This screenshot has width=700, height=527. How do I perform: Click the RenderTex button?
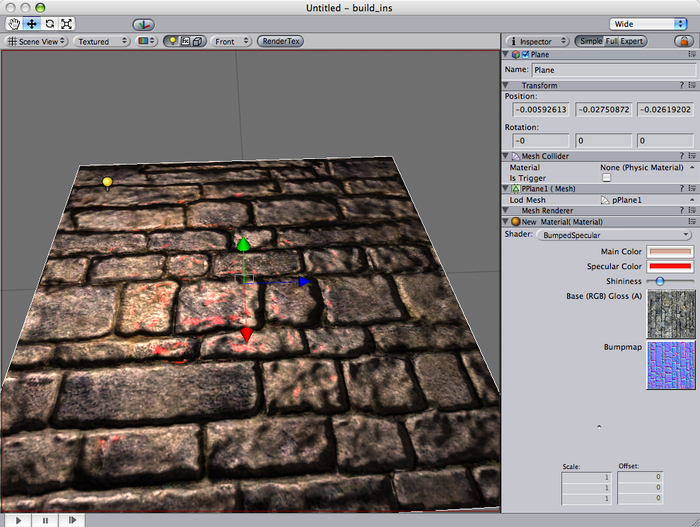tap(280, 41)
